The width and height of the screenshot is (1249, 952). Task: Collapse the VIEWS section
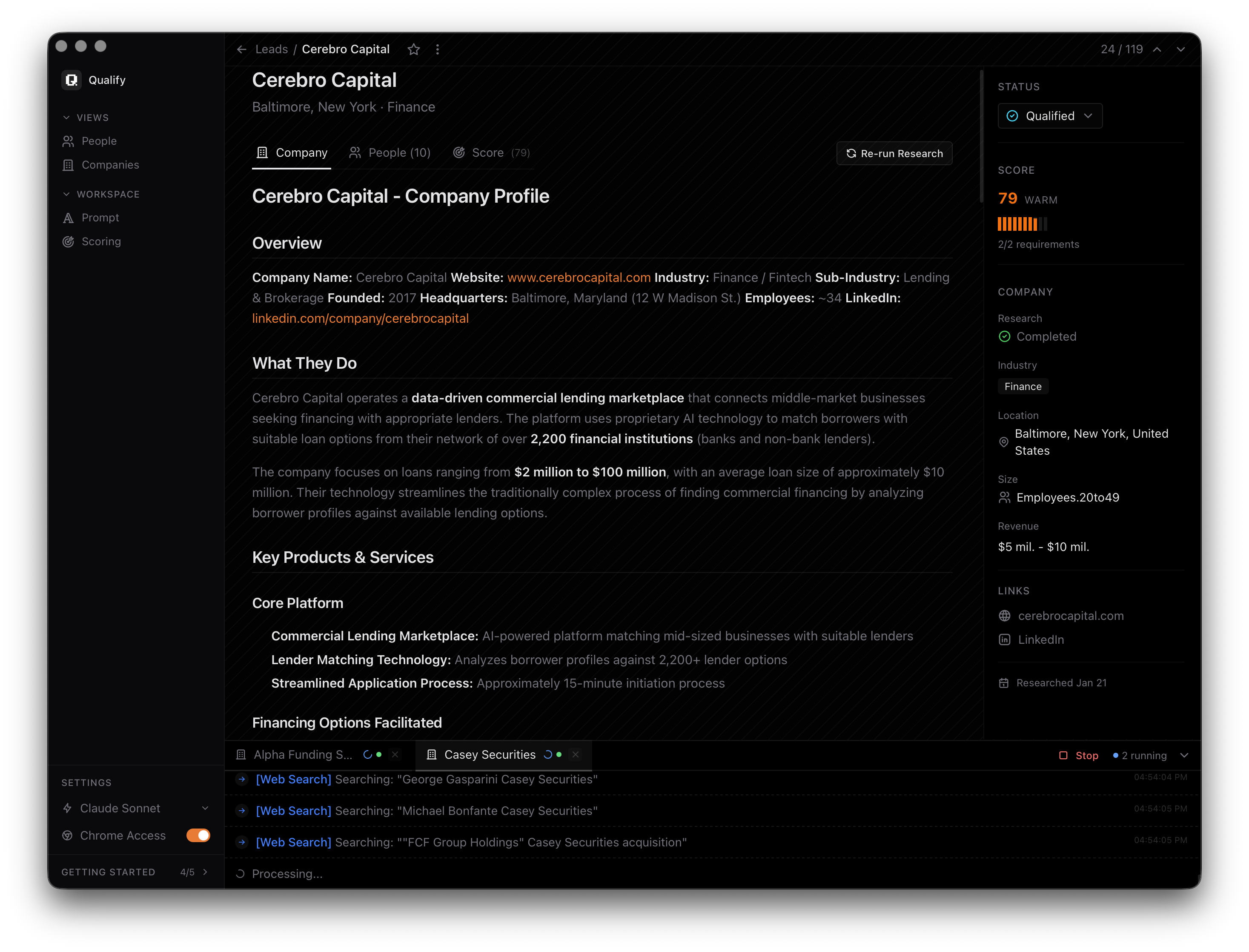coord(85,118)
